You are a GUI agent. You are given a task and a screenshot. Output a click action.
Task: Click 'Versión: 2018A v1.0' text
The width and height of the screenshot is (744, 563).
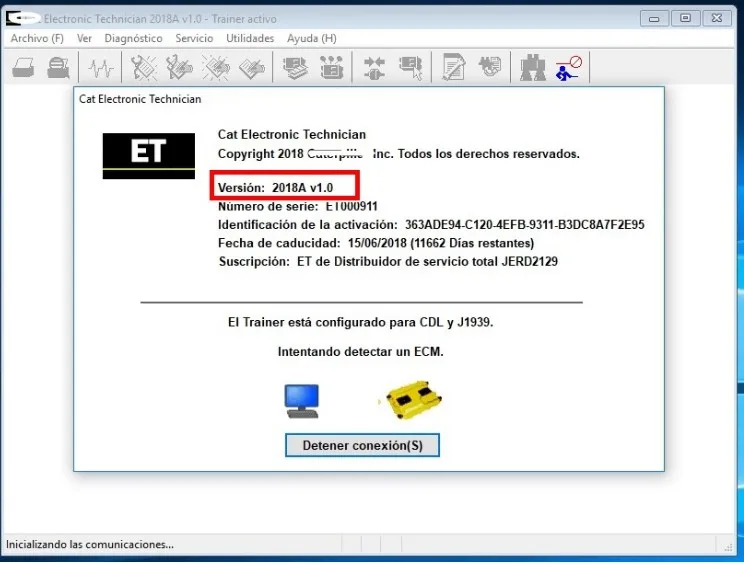tap(275, 188)
